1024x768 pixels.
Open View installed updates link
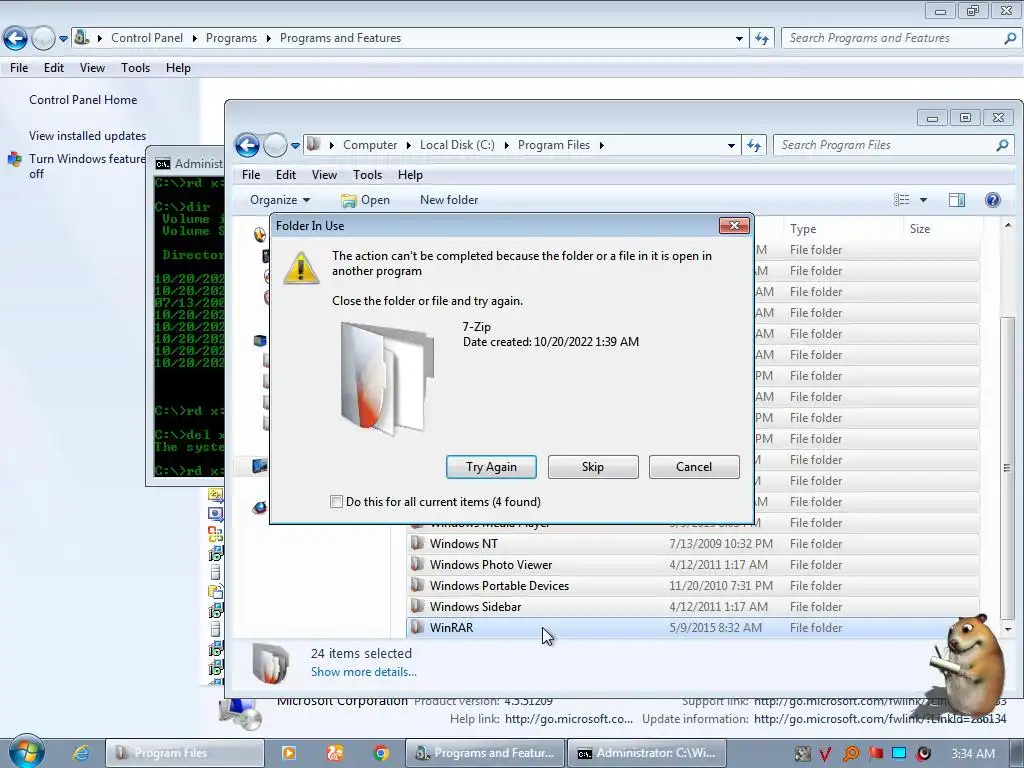[x=88, y=136]
